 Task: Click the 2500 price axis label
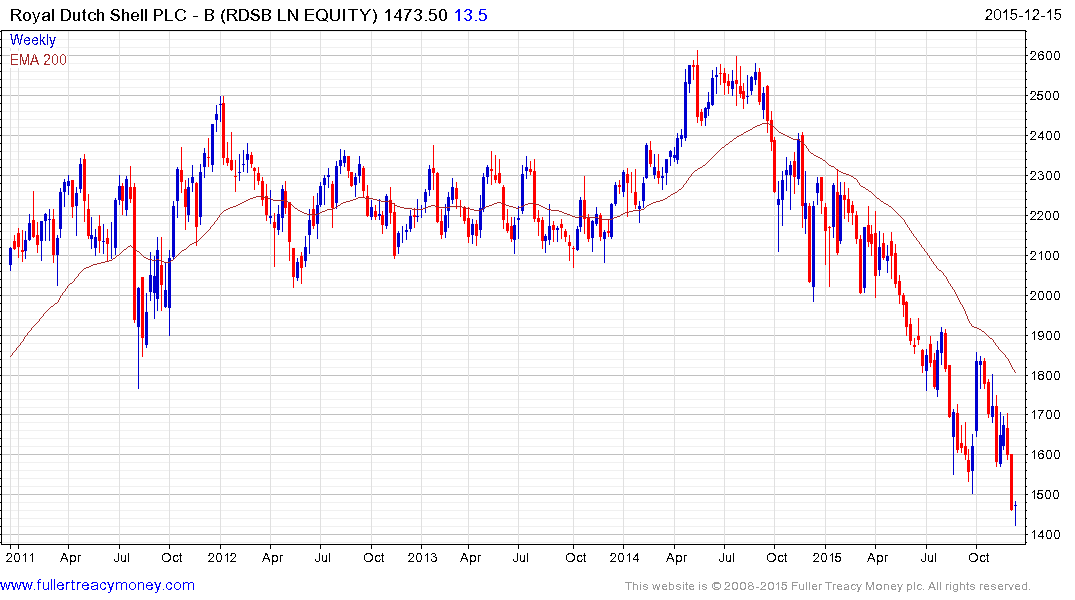point(1045,95)
